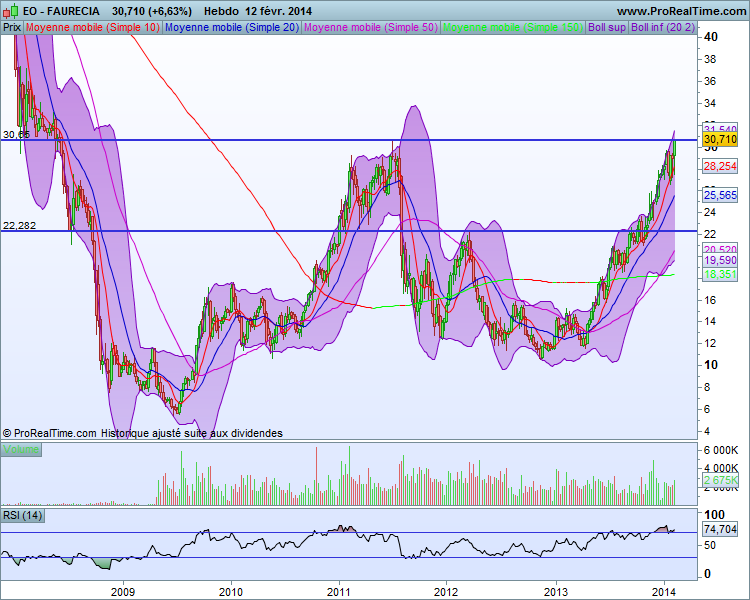Click the Moyenne mobile (Simple 10) label
This screenshot has height=600, width=750.
coord(92,27)
